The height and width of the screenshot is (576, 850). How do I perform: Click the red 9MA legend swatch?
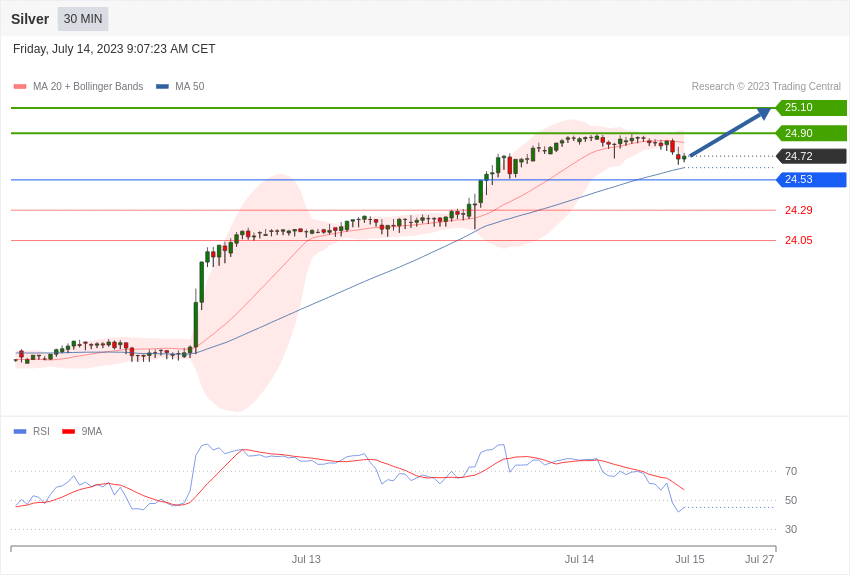tap(68, 431)
